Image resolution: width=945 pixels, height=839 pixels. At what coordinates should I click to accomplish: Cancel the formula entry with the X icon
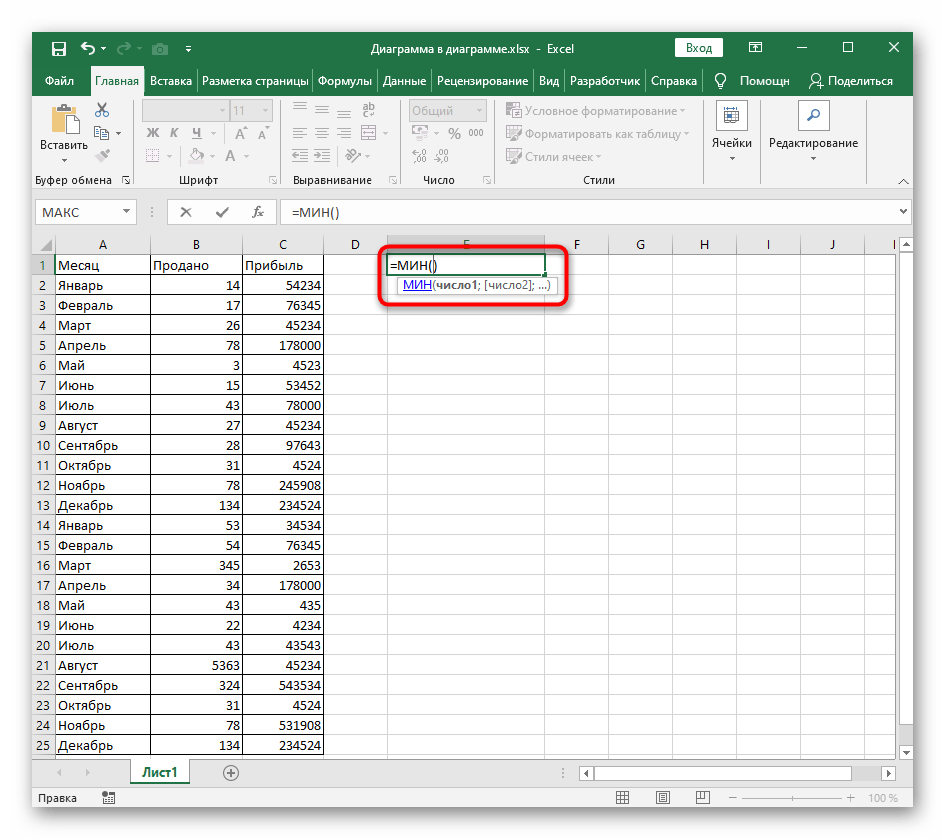(x=186, y=212)
